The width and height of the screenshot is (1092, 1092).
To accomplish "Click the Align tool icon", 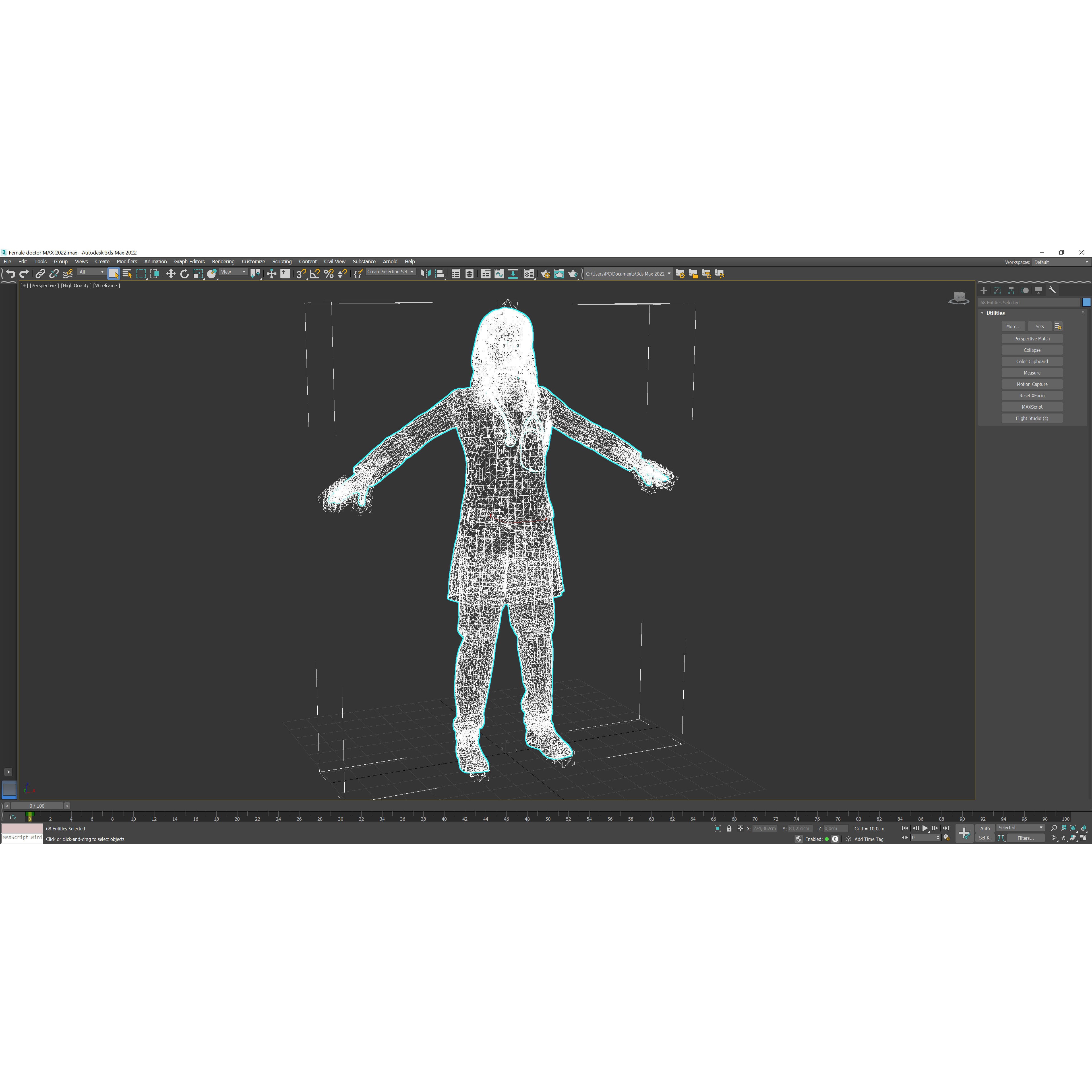I will (x=440, y=274).
